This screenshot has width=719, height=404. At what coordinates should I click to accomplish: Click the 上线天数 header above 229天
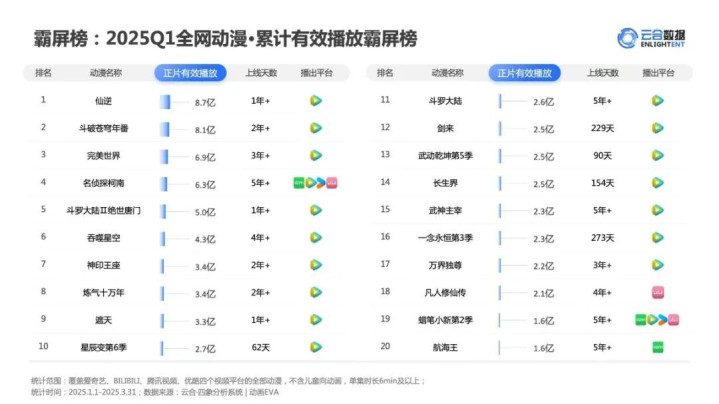(x=603, y=73)
